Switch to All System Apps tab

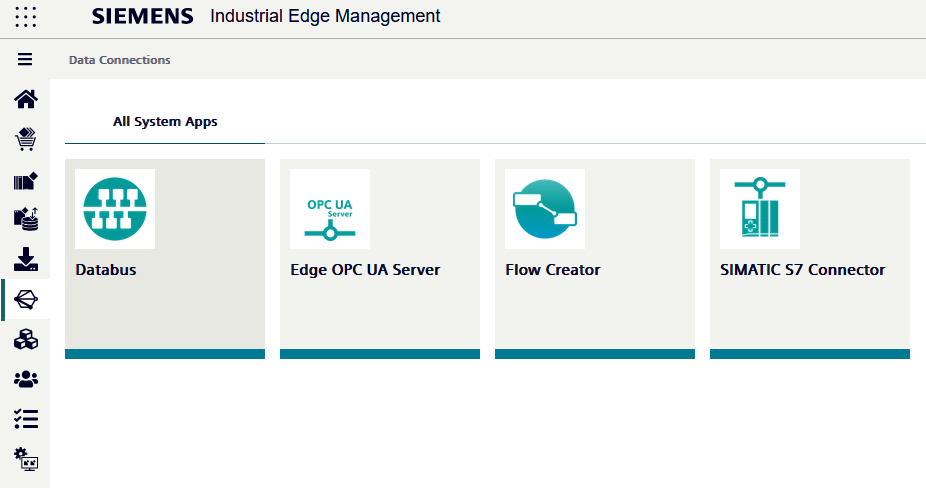165,122
